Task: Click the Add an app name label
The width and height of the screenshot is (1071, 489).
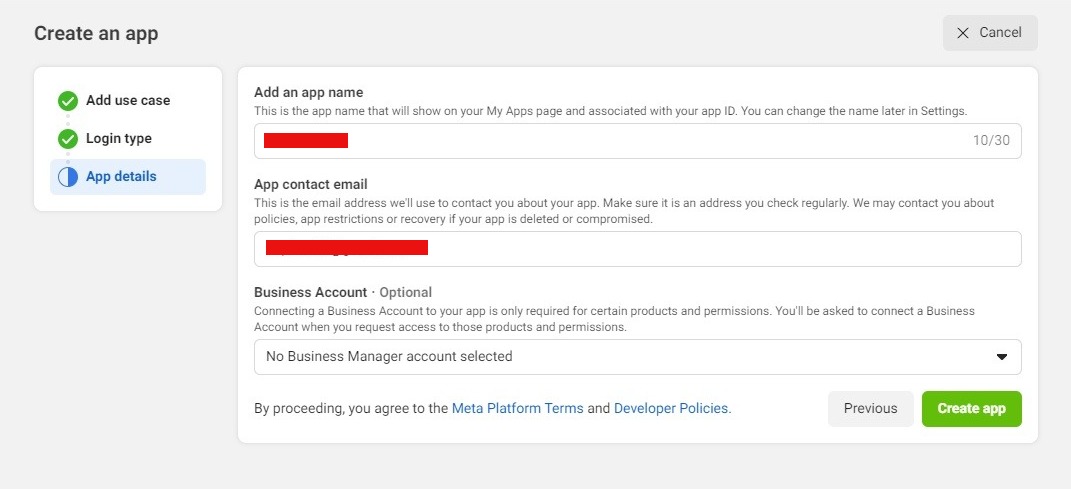Action: [309, 92]
